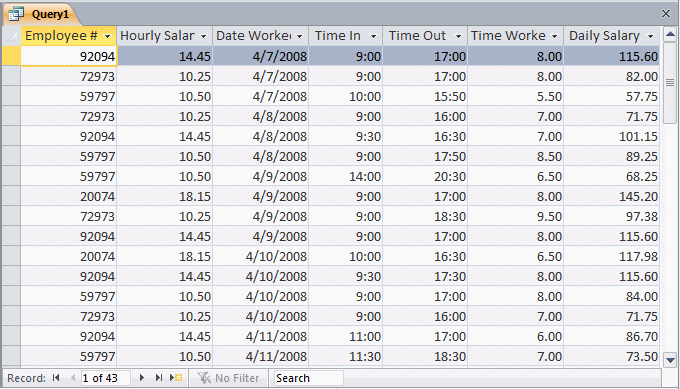Select all rows with corner selector

pos(11,36)
